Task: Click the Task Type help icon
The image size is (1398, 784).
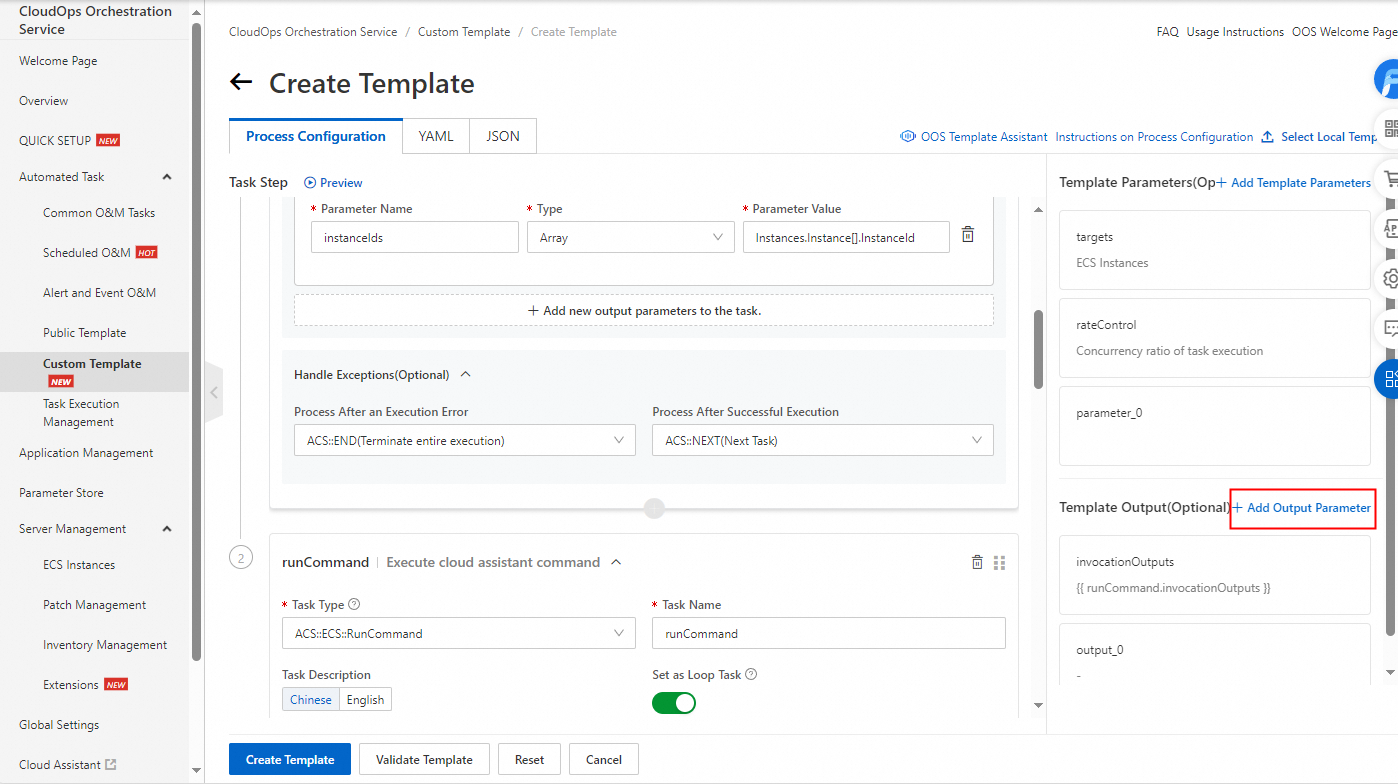Action: pyautogui.click(x=354, y=604)
